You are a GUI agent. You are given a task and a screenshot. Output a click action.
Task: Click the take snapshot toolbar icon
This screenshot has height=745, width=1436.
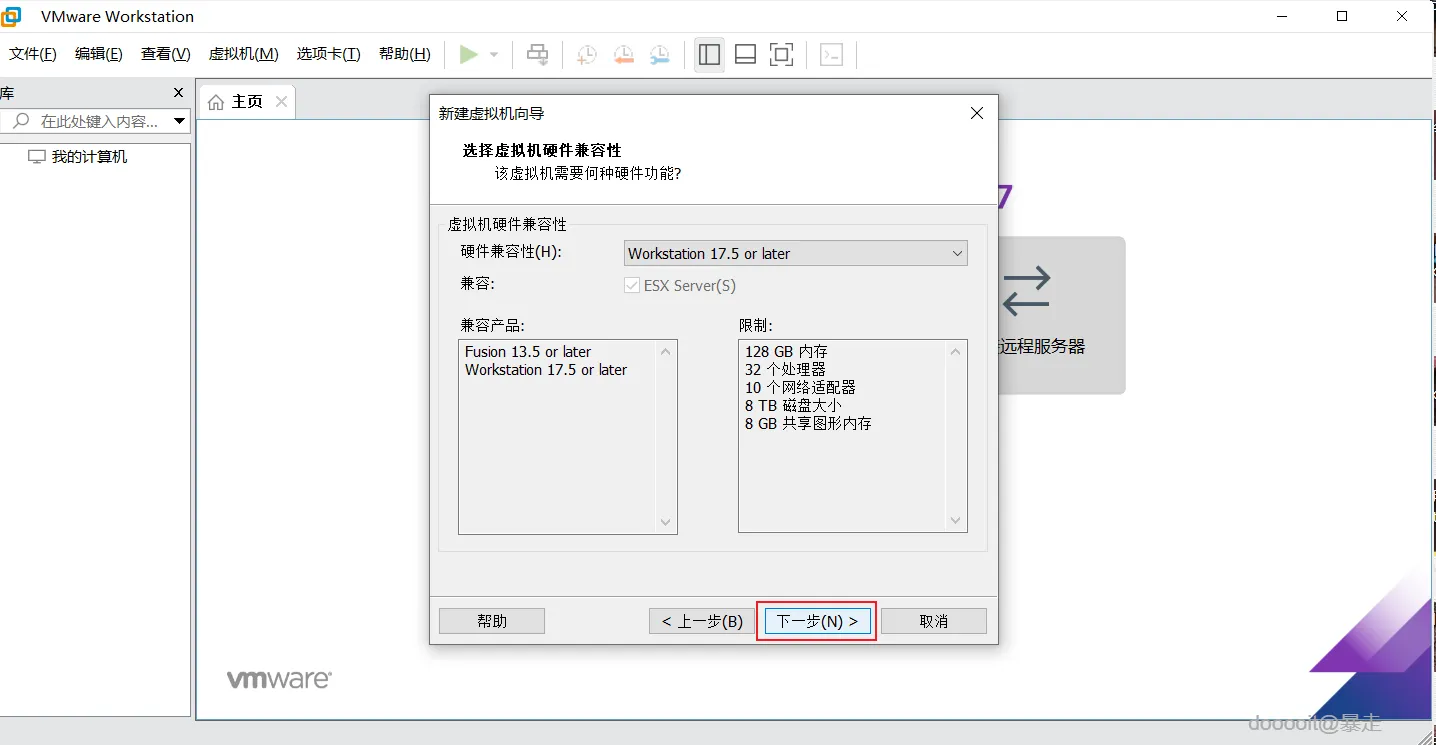[x=587, y=54]
